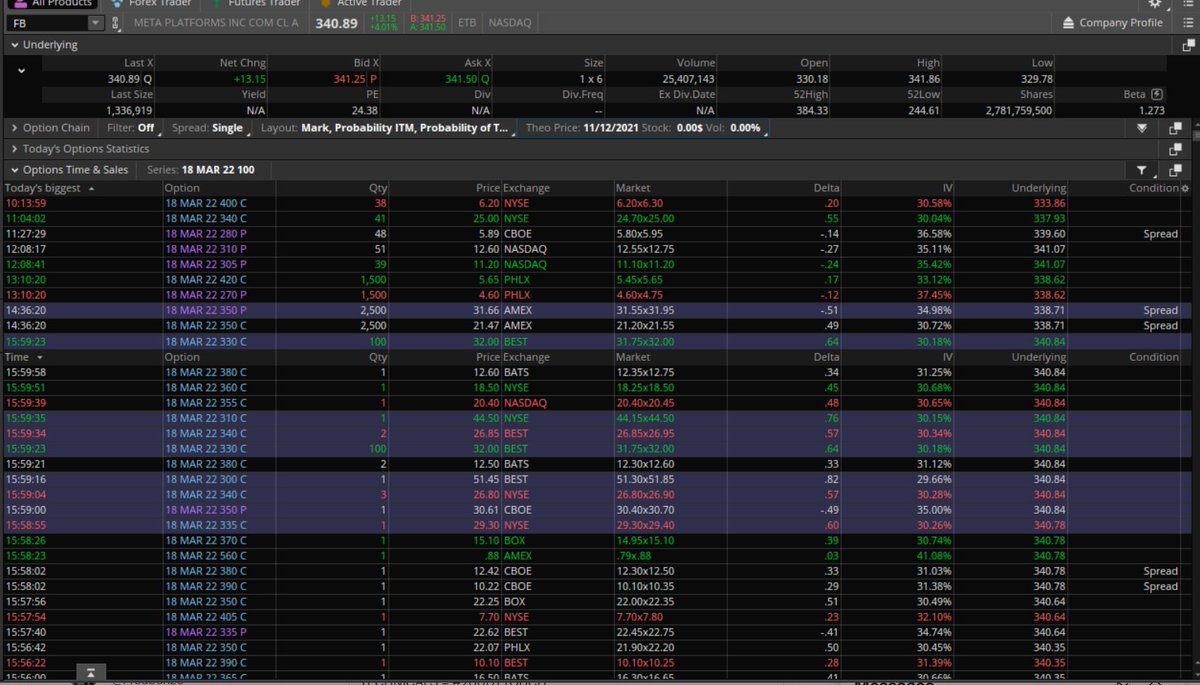Open the Filter: Off dropdown
The image size is (1200, 685).
click(135, 128)
